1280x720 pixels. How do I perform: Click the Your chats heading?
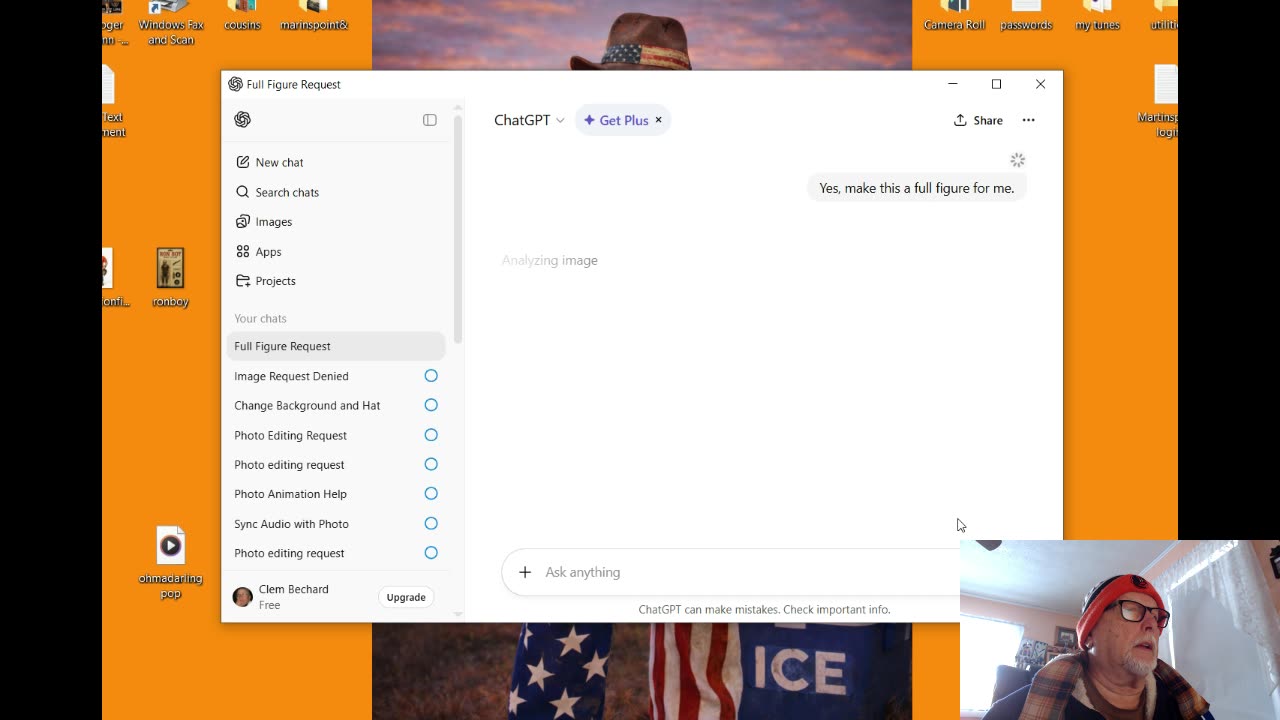pyautogui.click(x=260, y=318)
